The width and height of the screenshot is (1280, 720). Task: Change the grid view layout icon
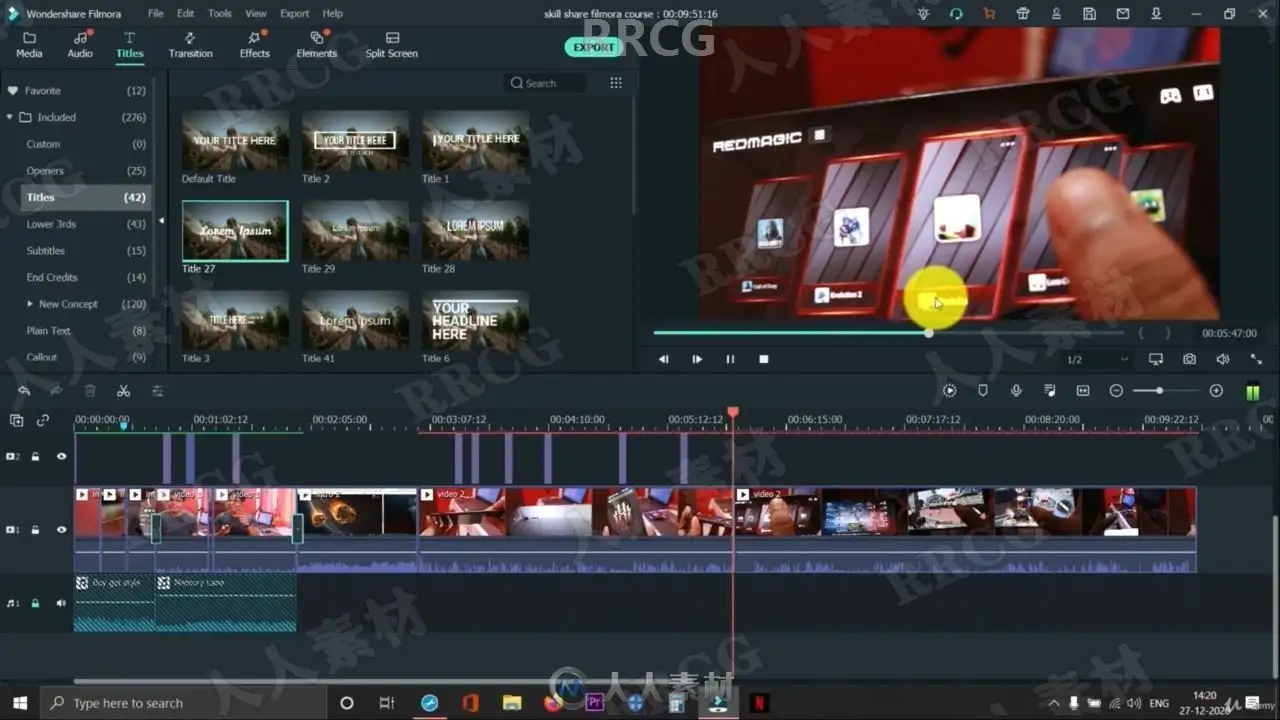tap(616, 83)
